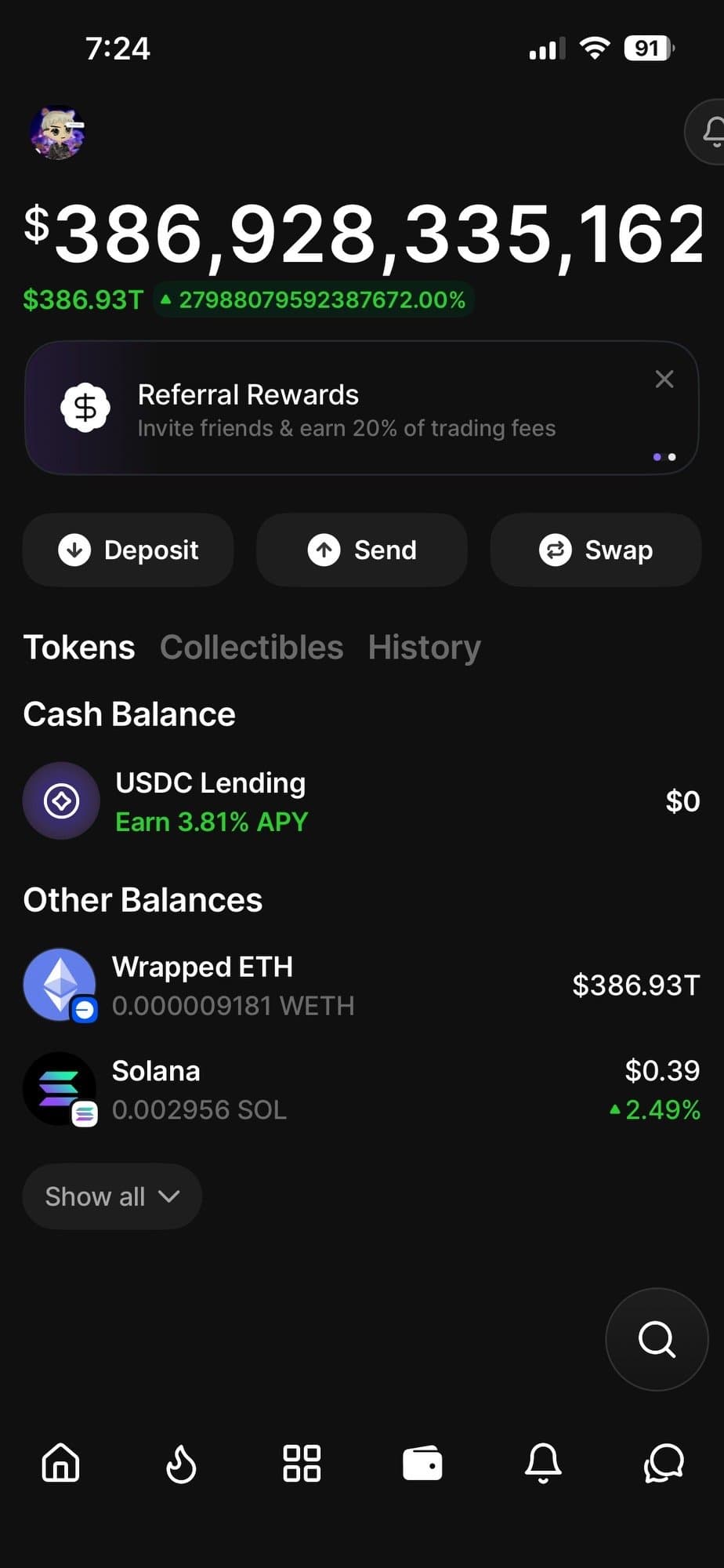Go to Home in bottom navigation

[x=61, y=1463]
